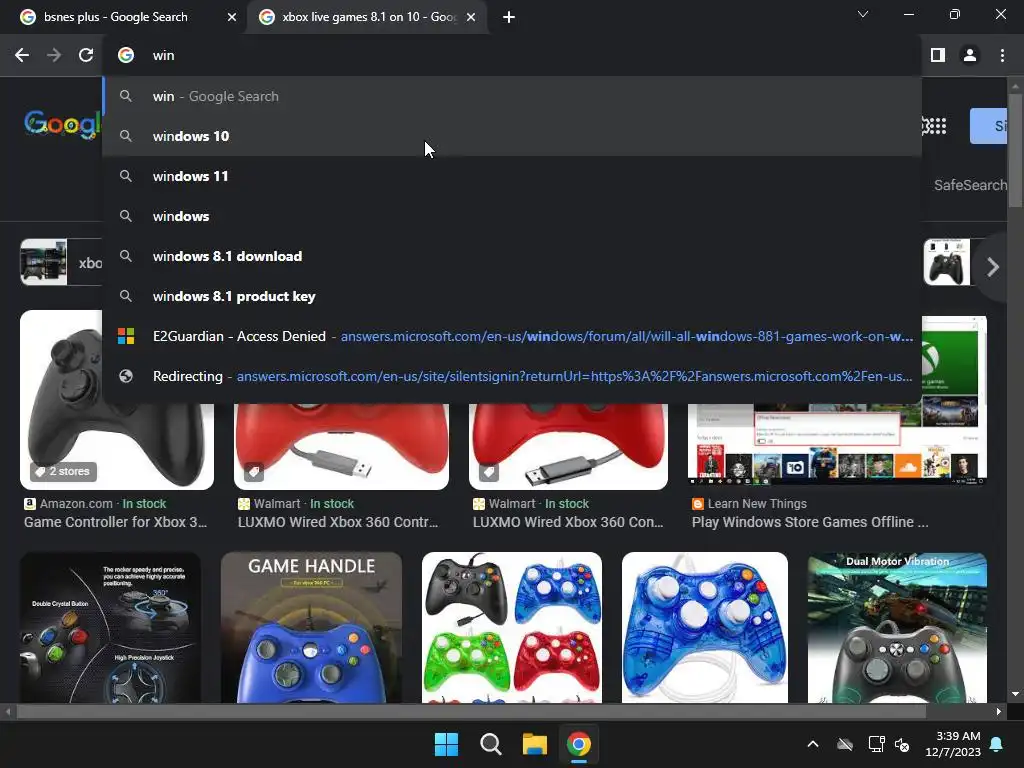Open GAME HANDLE blue controller image
Viewport: 1024px width, 768px height.
pyautogui.click(x=312, y=628)
